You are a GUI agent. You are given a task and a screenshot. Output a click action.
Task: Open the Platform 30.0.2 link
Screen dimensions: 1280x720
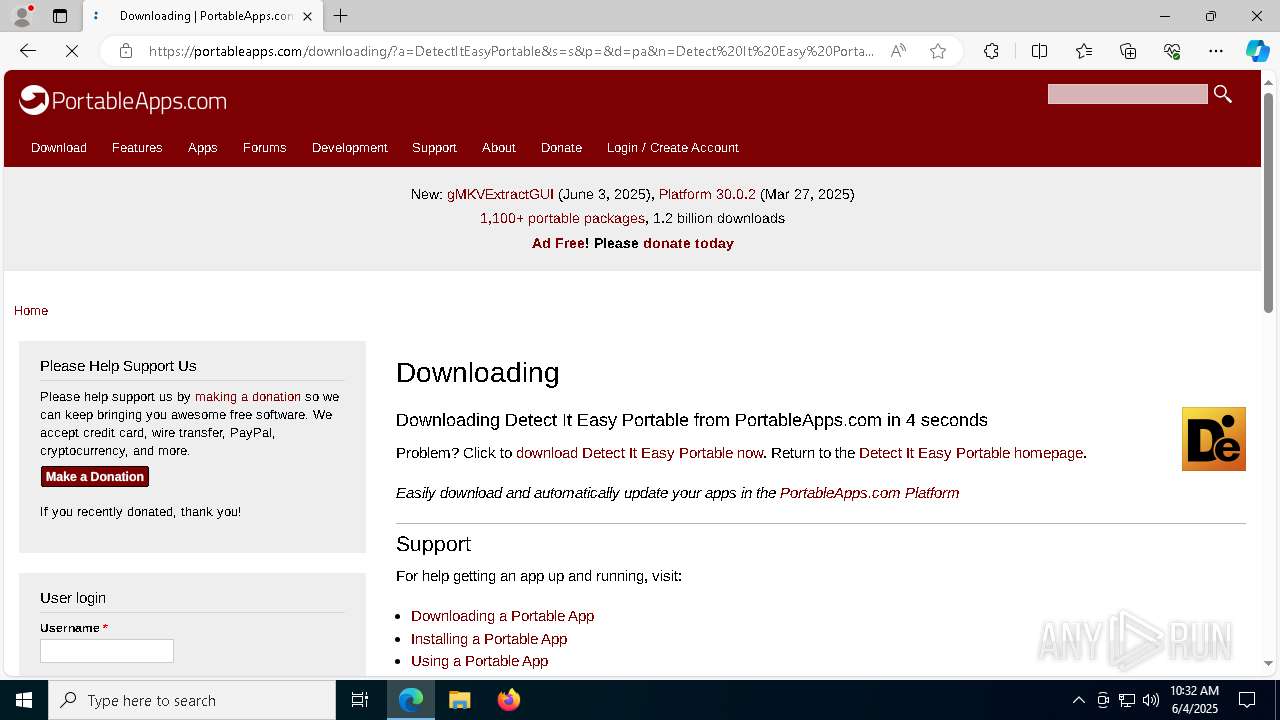tap(707, 194)
